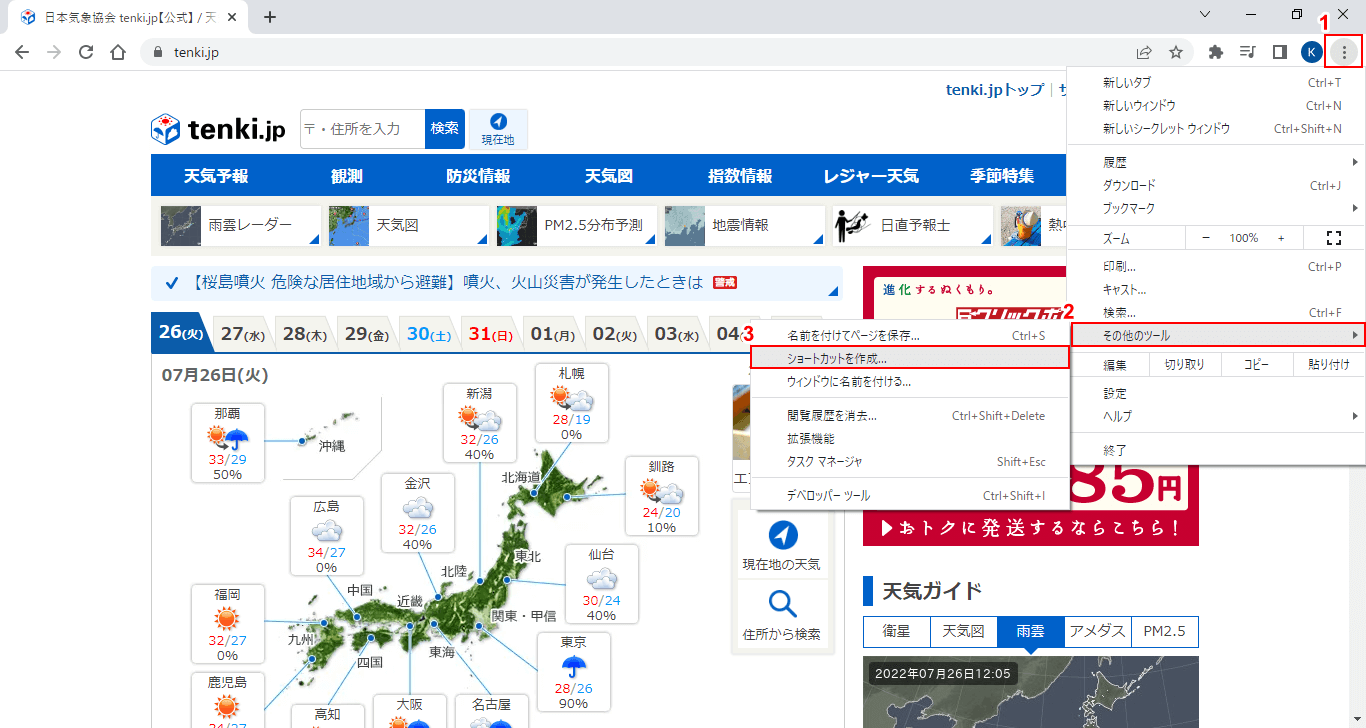The width and height of the screenshot is (1366, 728).
Task: Select the 31(日) date tab
Action: [x=490, y=334]
